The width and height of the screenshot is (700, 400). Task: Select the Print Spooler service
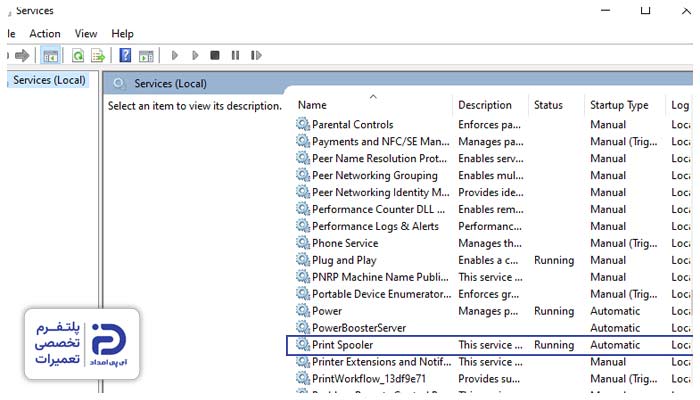(342, 345)
